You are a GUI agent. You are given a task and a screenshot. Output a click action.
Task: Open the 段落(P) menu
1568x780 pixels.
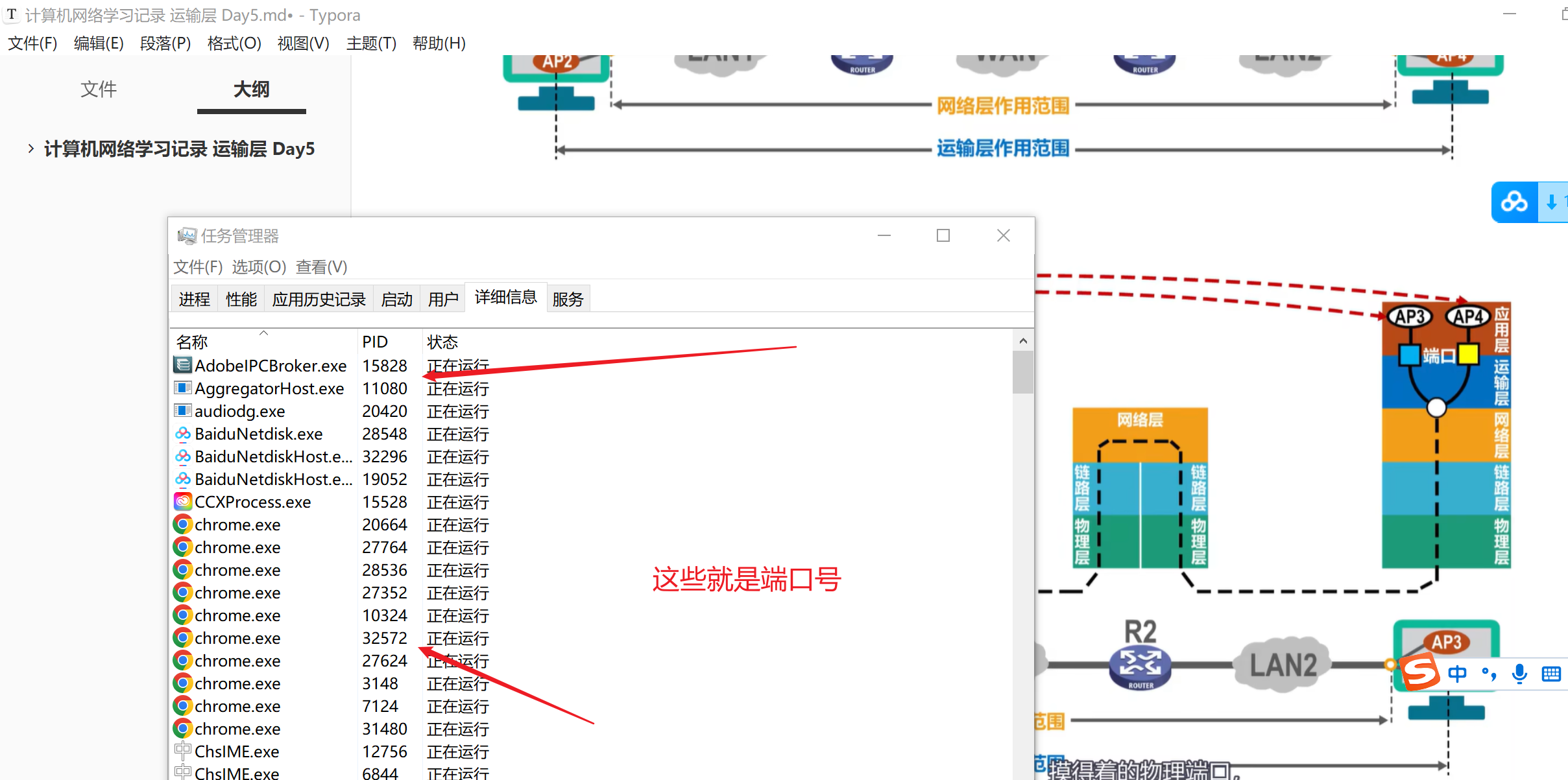[x=165, y=43]
